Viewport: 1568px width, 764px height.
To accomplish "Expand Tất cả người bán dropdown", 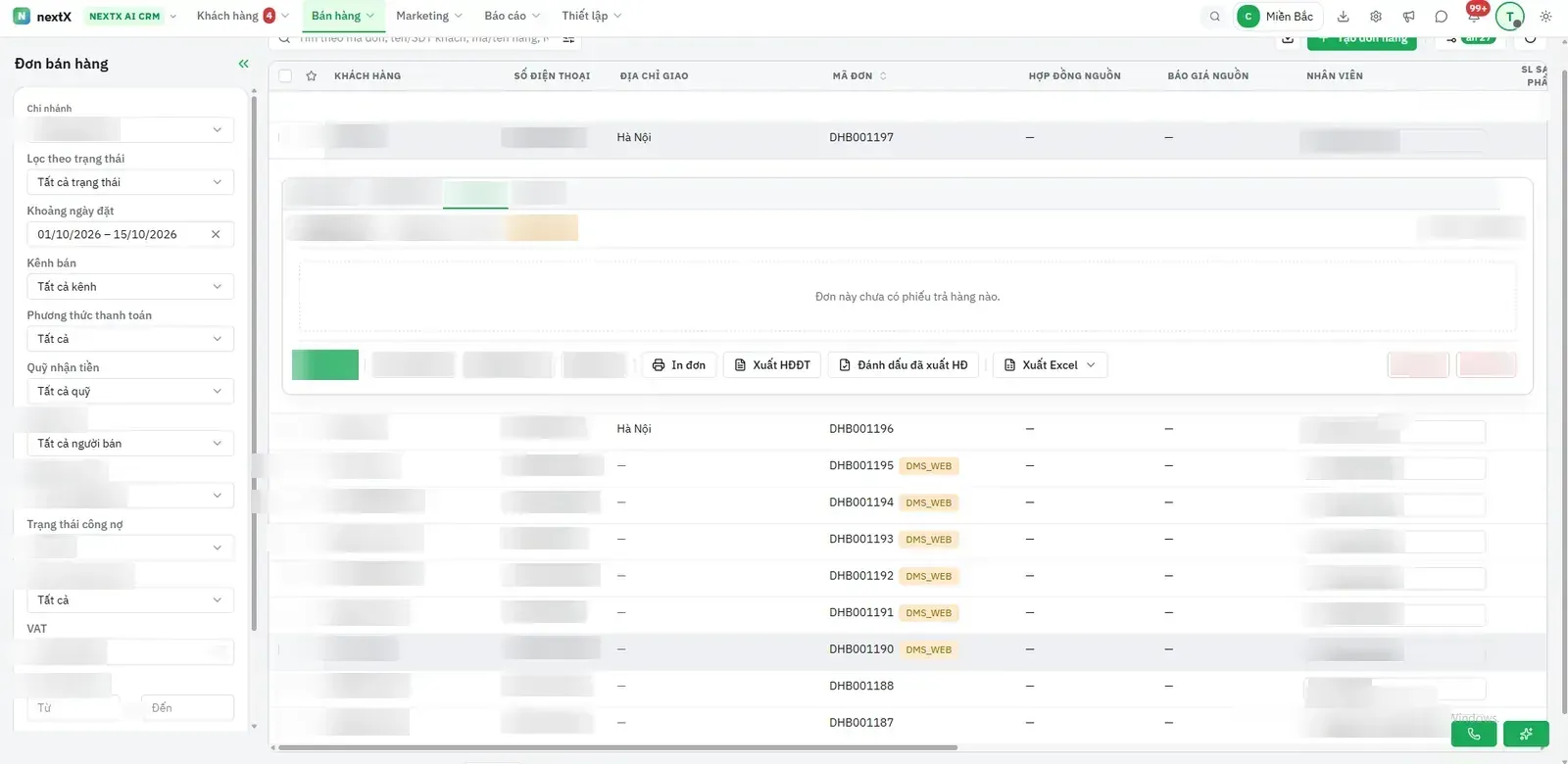I will coord(130,444).
